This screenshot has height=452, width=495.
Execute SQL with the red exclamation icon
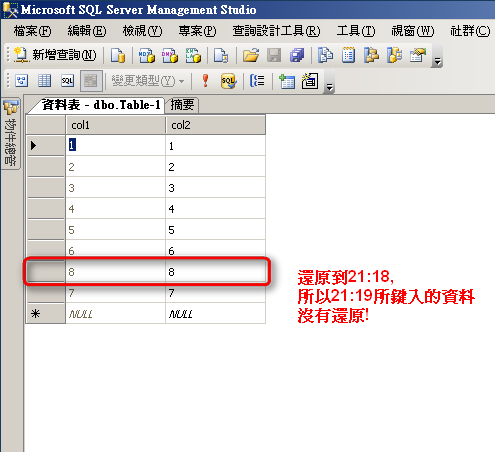tap(206, 81)
